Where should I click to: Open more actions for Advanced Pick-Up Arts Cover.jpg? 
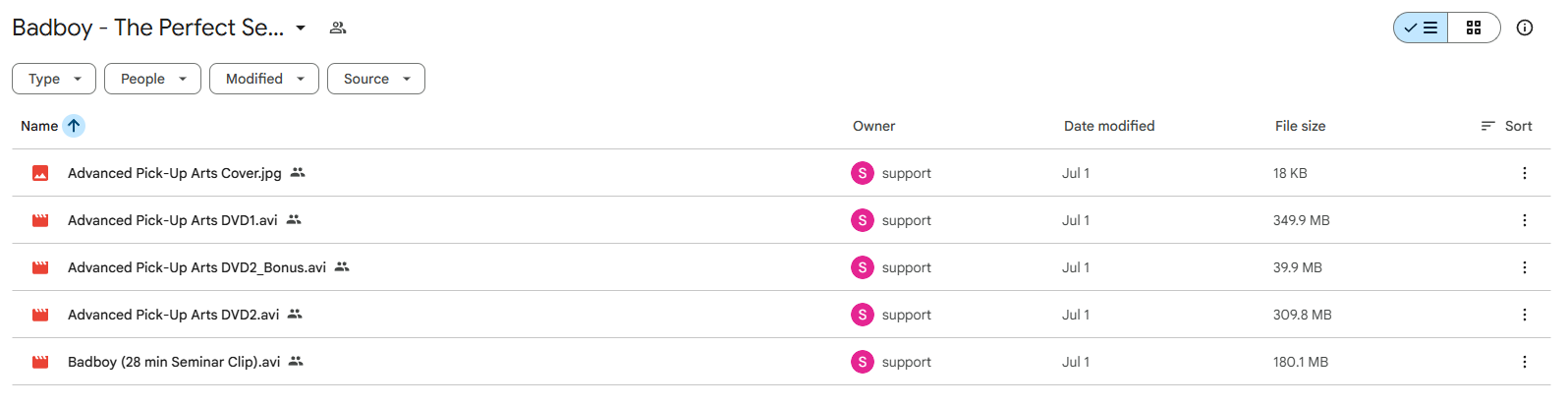coord(1525,173)
